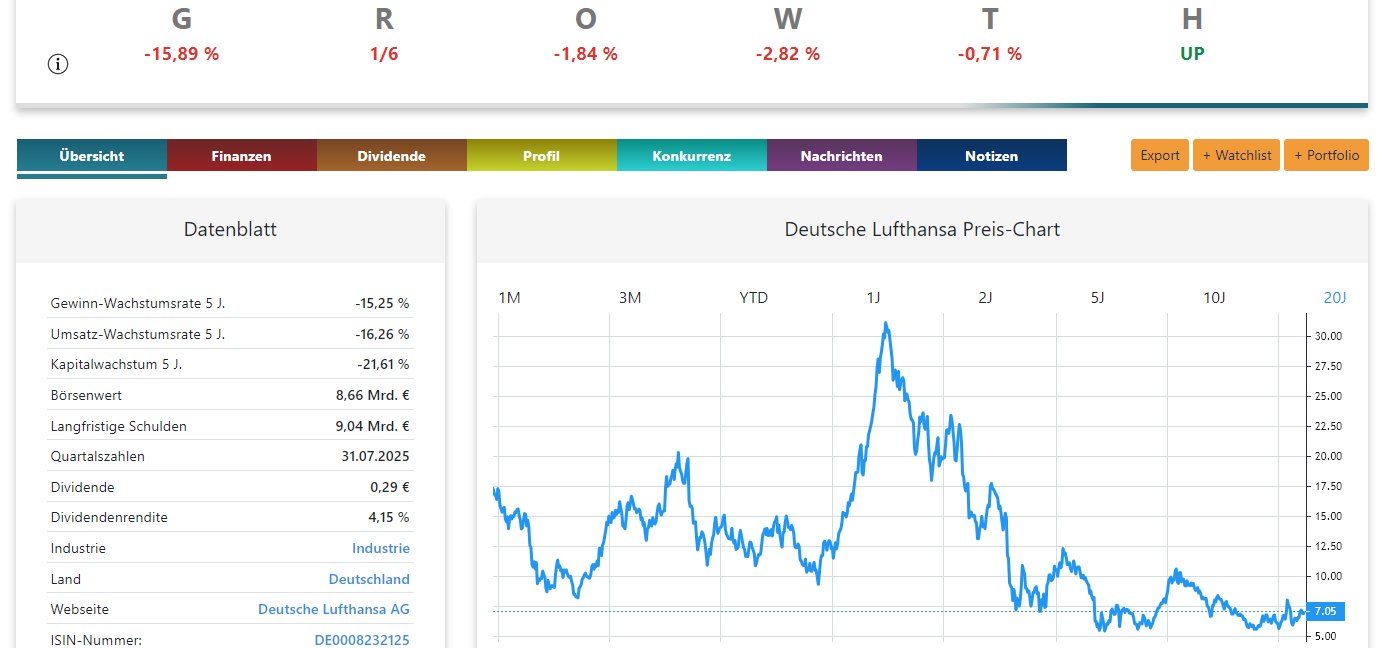This screenshot has height=648, width=1386.
Task: Click the O score -1,84 %
Action: coord(586,54)
